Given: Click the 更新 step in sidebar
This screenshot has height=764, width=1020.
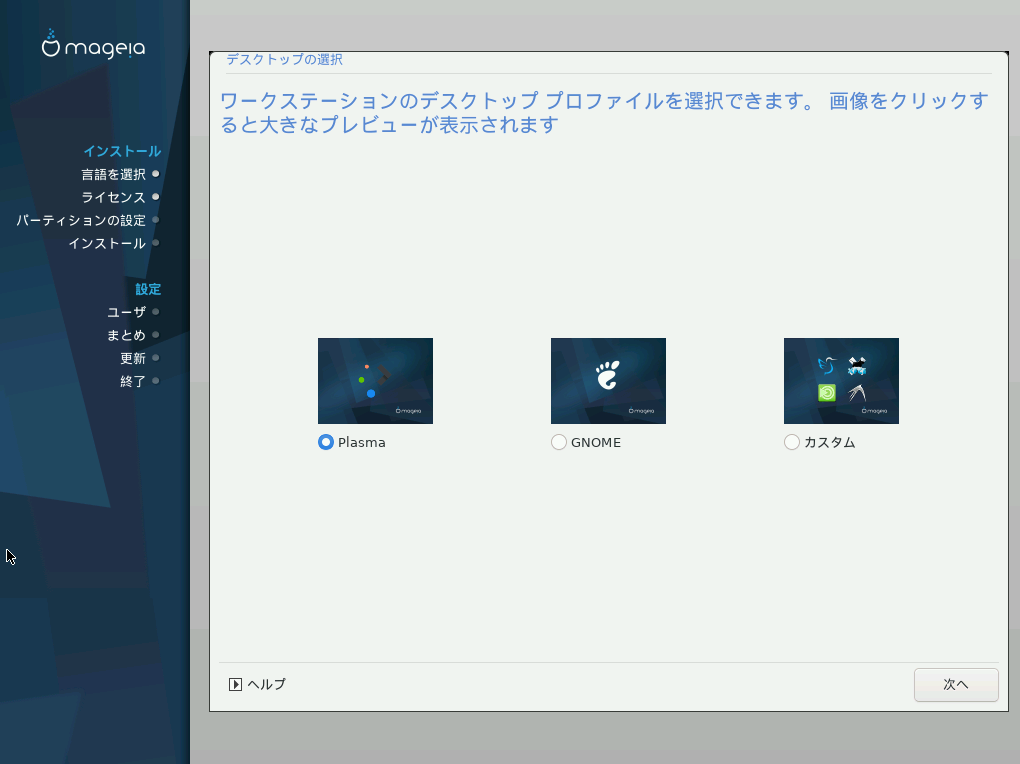Looking at the screenshot, I should pyautogui.click(x=133, y=358).
